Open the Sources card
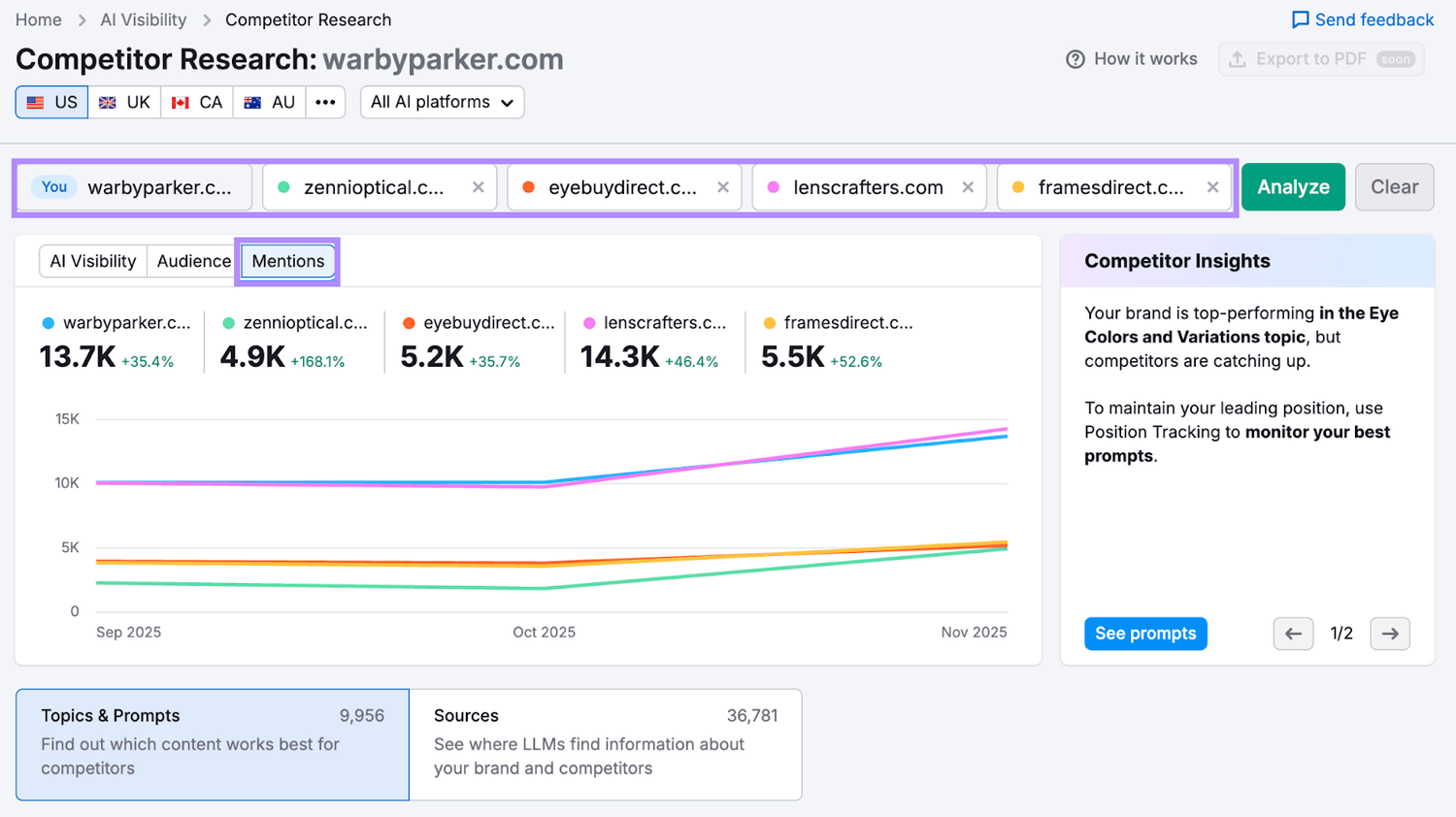 [605, 744]
